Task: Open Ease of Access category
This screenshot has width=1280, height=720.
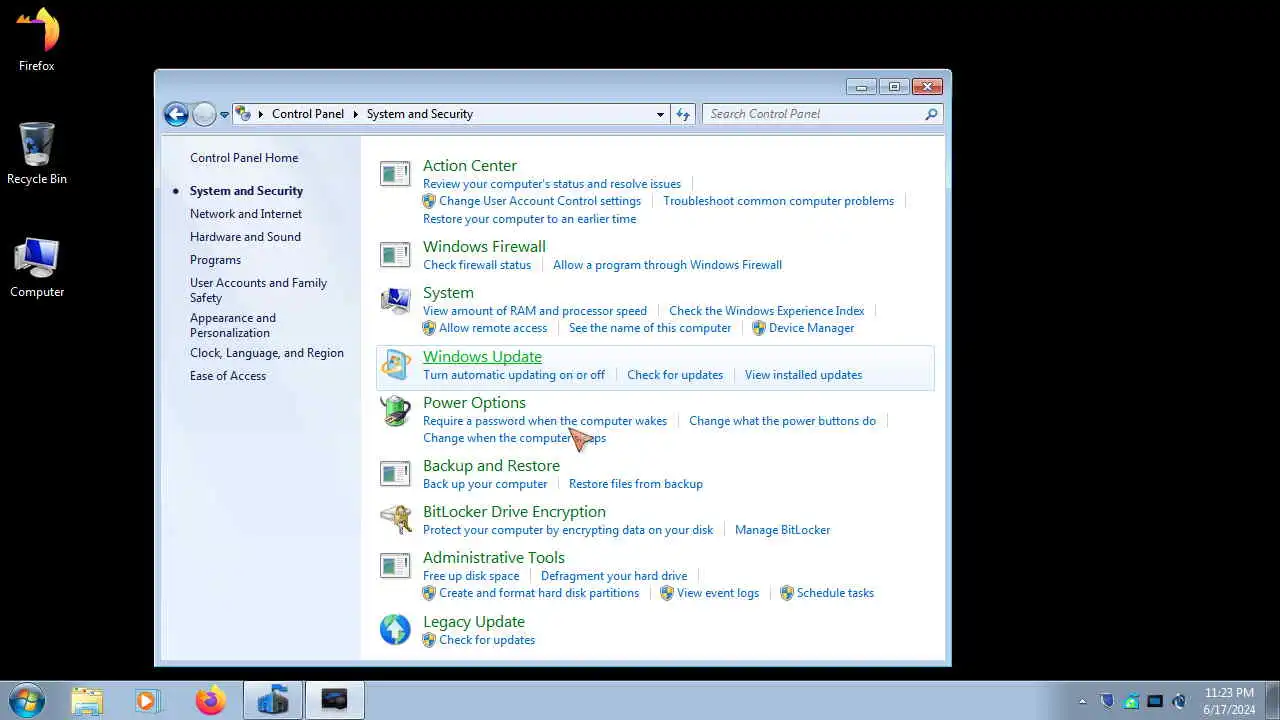Action: pos(228,376)
